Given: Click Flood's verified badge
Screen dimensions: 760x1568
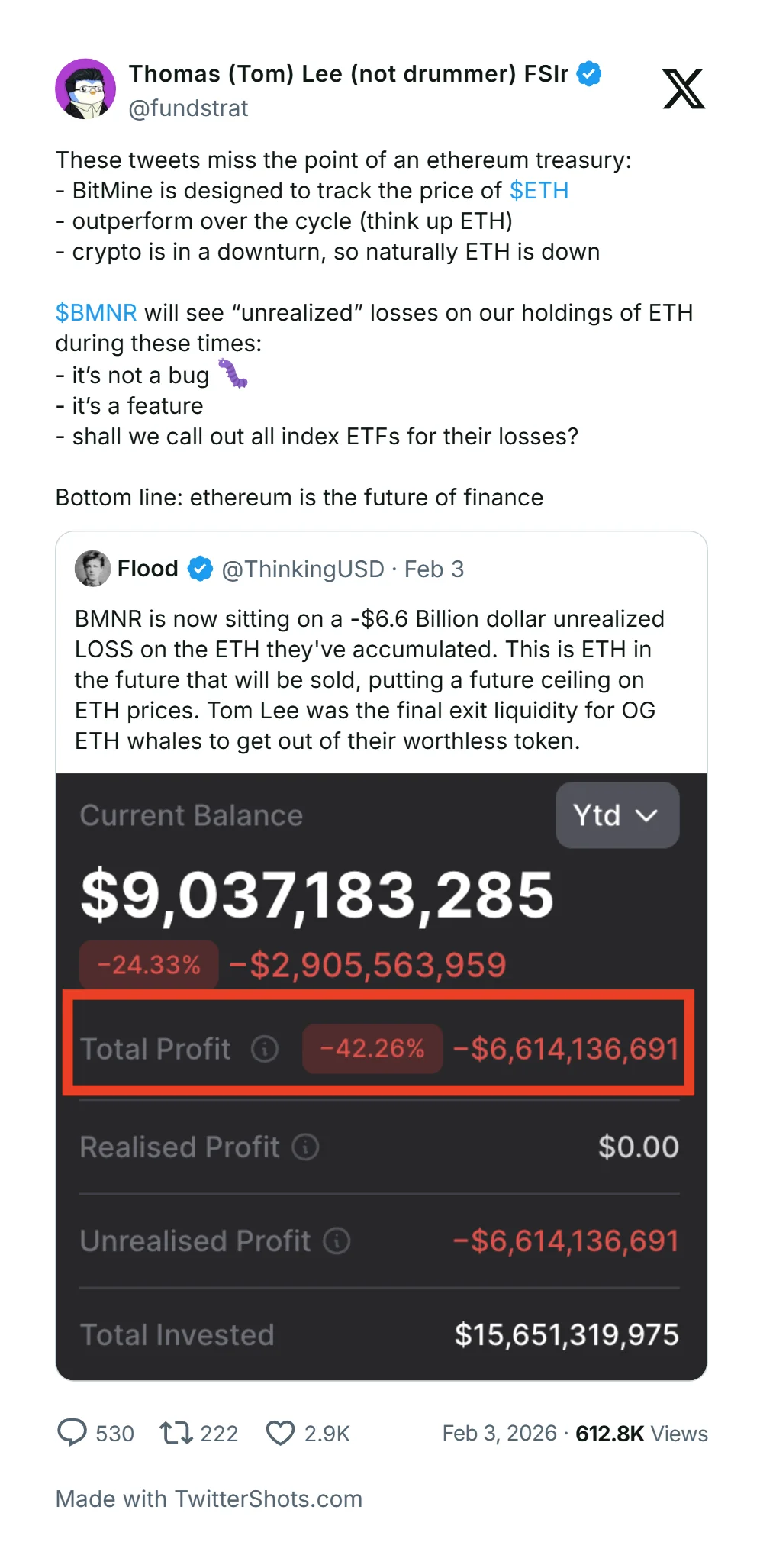Looking at the screenshot, I should tap(198, 568).
